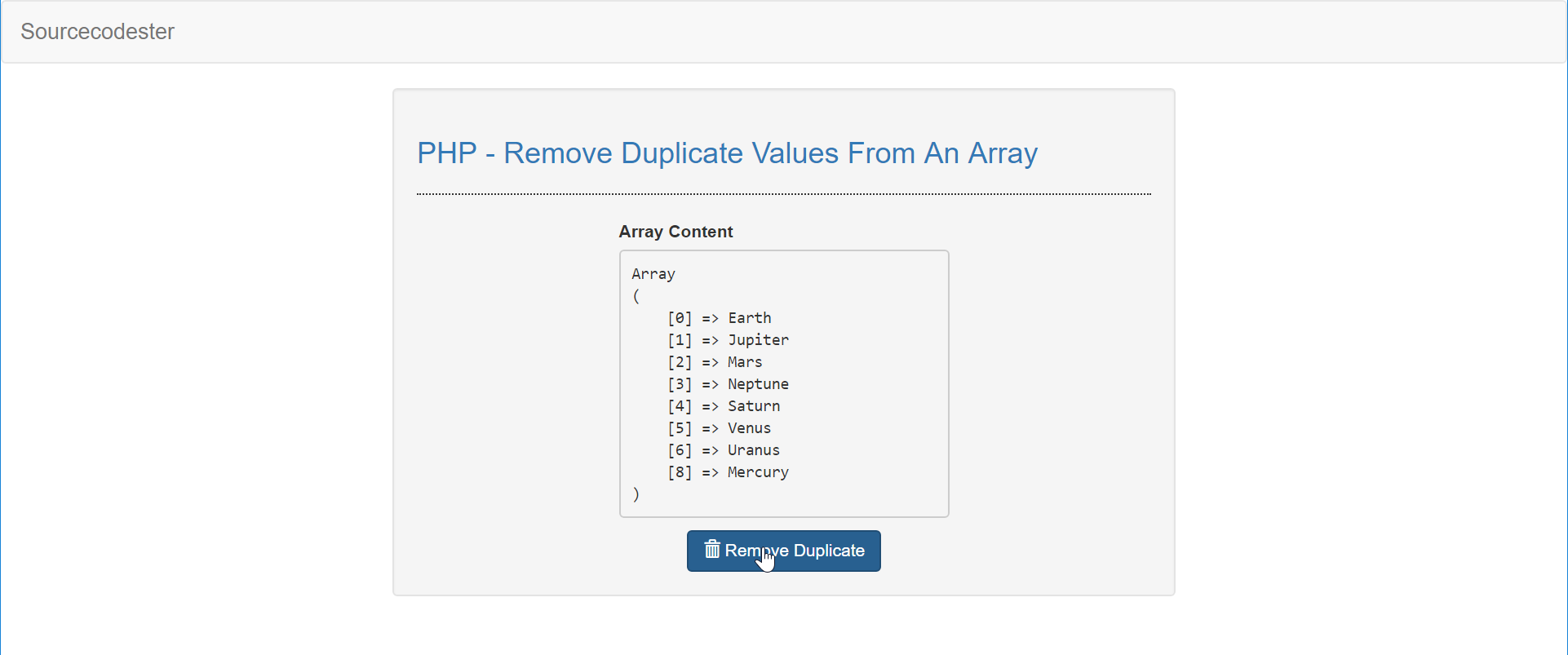Click the opening parenthesis in the array output
Viewport: 1568px width, 655px height.
click(x=636, y=296)
